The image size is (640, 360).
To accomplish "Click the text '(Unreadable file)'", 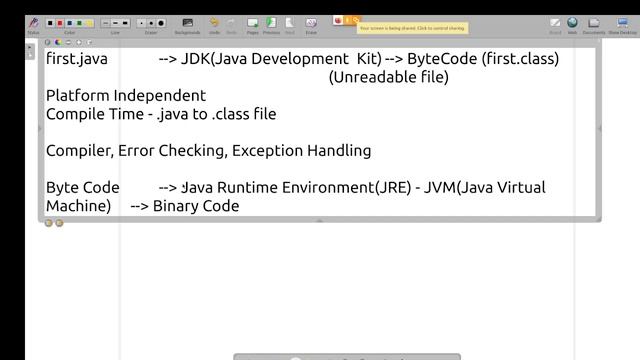I will (389, 77).
